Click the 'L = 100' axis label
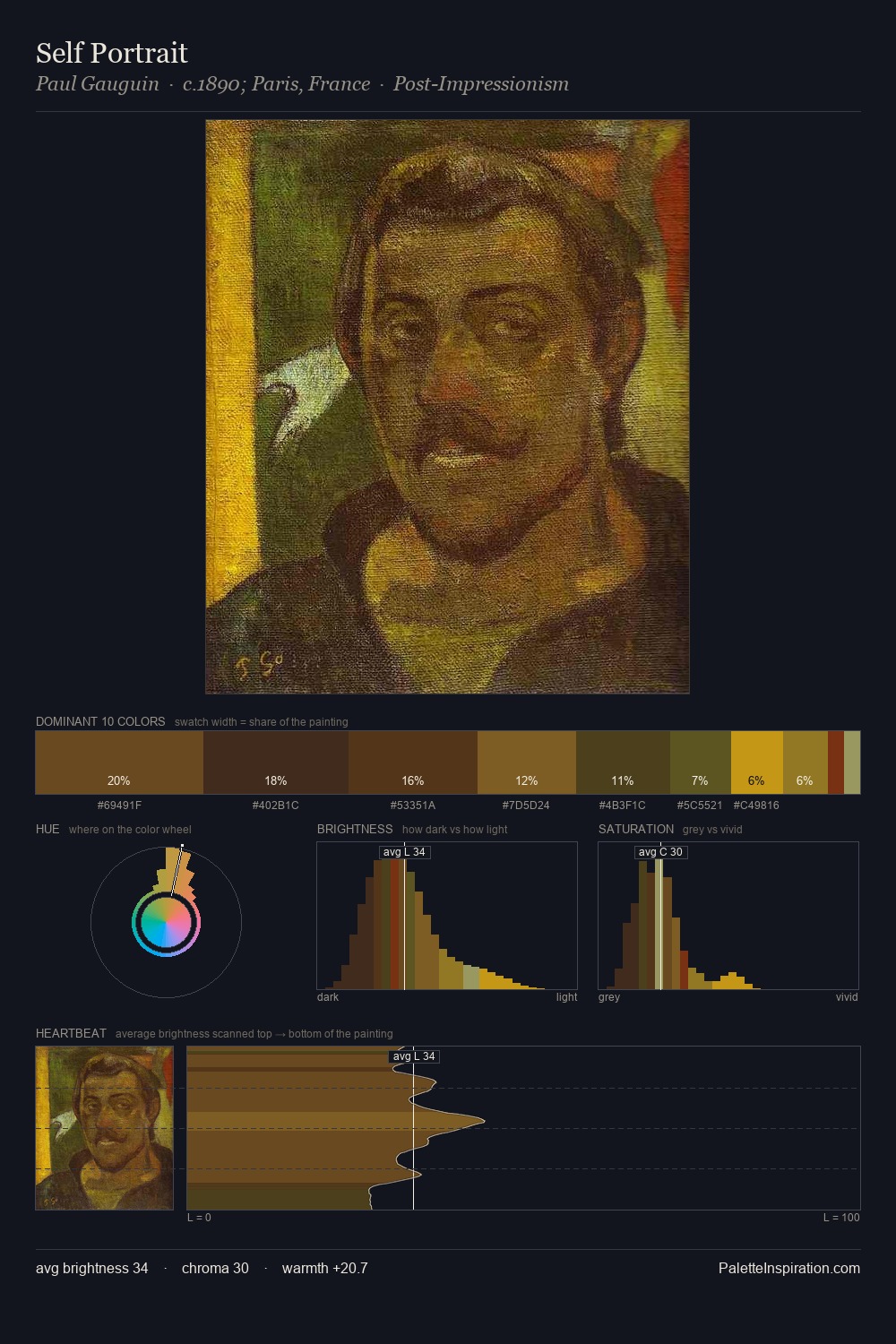This screenshot has height=1344, width=896. (841, 1218)
